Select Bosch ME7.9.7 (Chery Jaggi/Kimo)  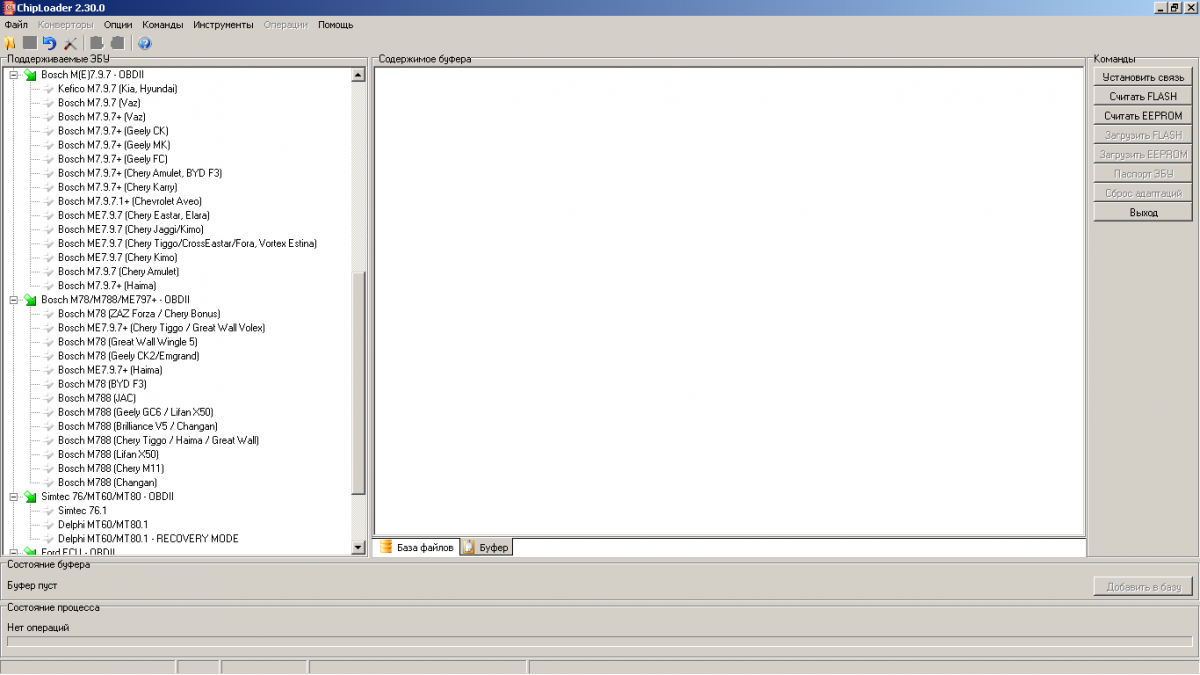[x=130, y=229]
